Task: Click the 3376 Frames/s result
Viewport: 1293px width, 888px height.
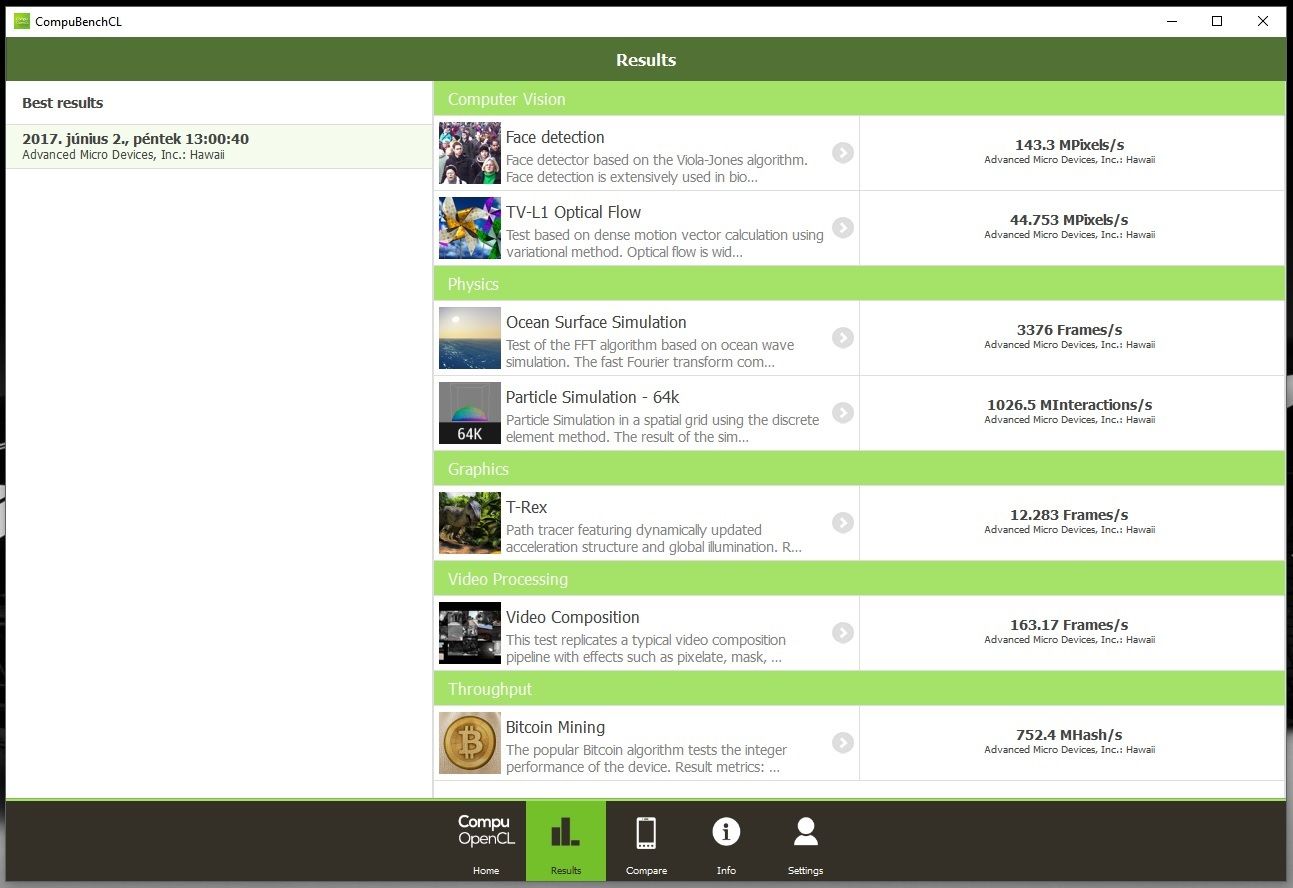Action: [1069, 330]
